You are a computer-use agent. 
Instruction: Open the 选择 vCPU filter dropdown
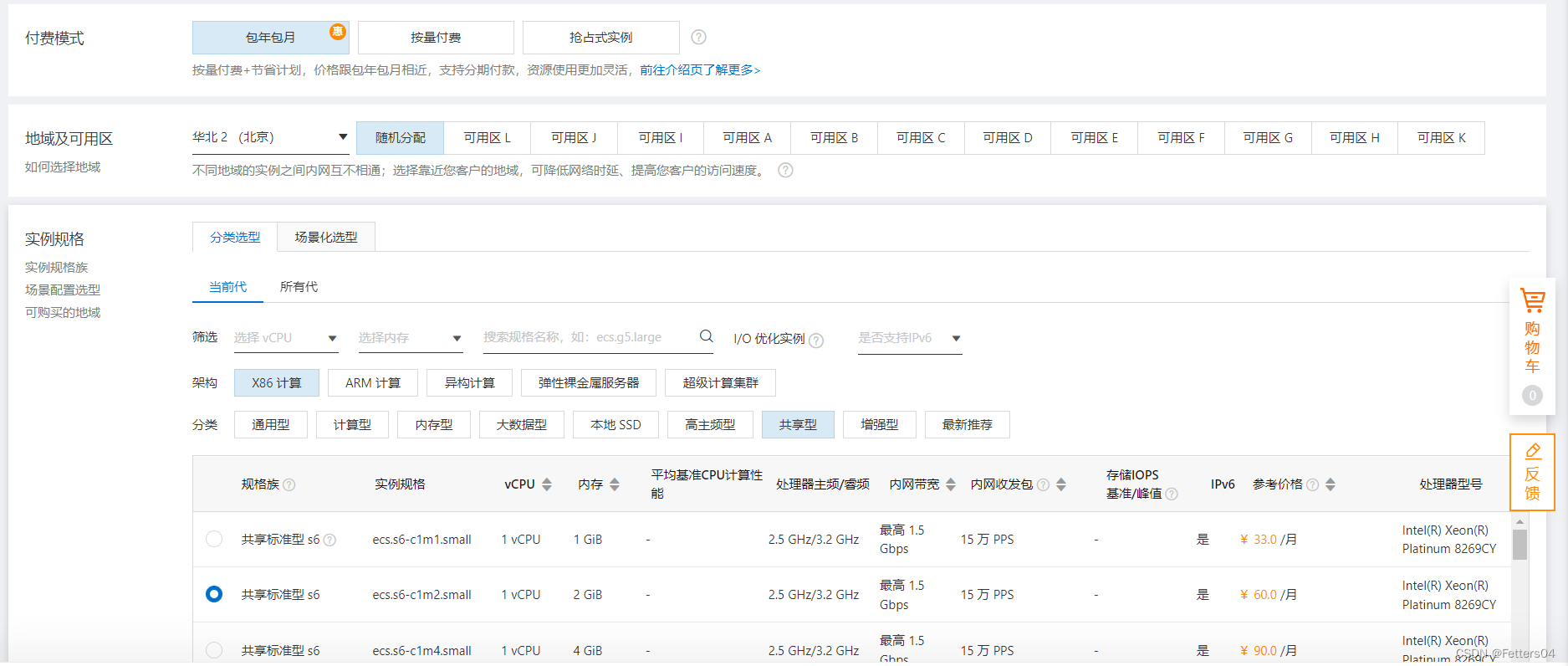coord(285,338)
